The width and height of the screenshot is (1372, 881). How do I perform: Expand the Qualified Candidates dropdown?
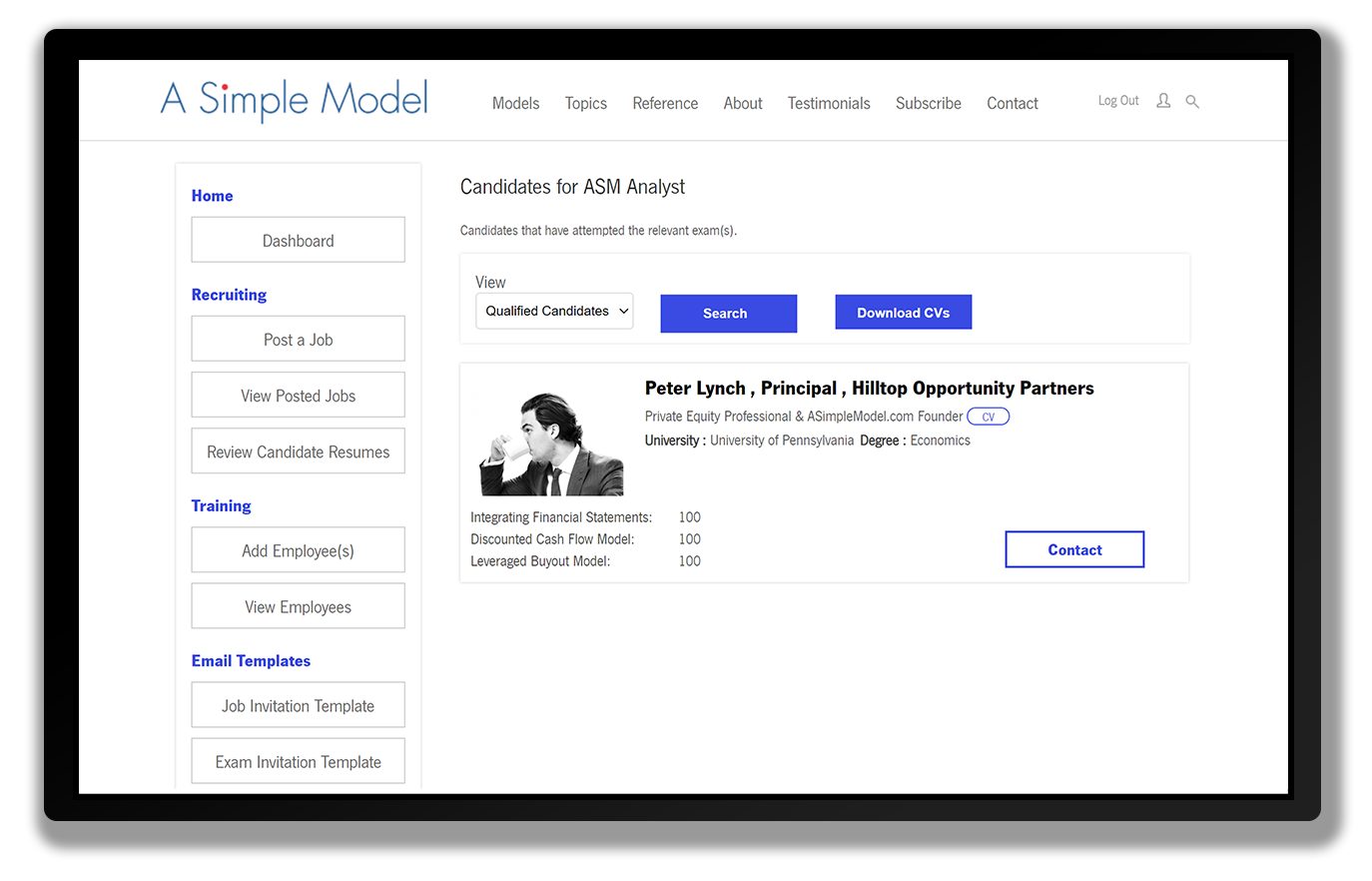coord(554,311)
